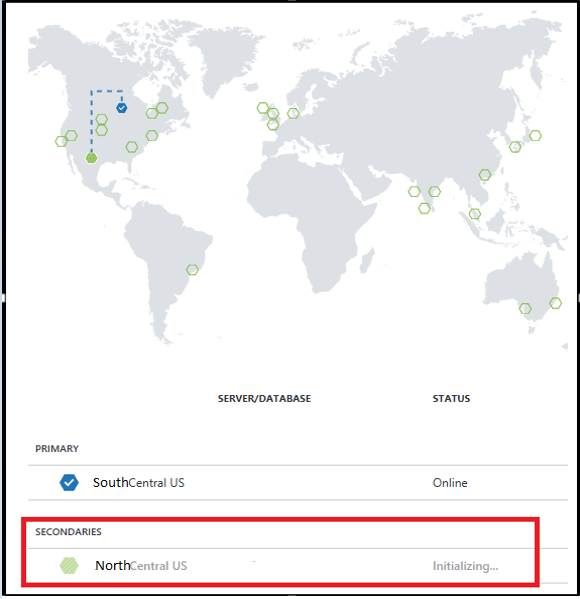580x599 pixels.
Task: Click the SERVER/DATABASE column header
Action: (264, 398)
